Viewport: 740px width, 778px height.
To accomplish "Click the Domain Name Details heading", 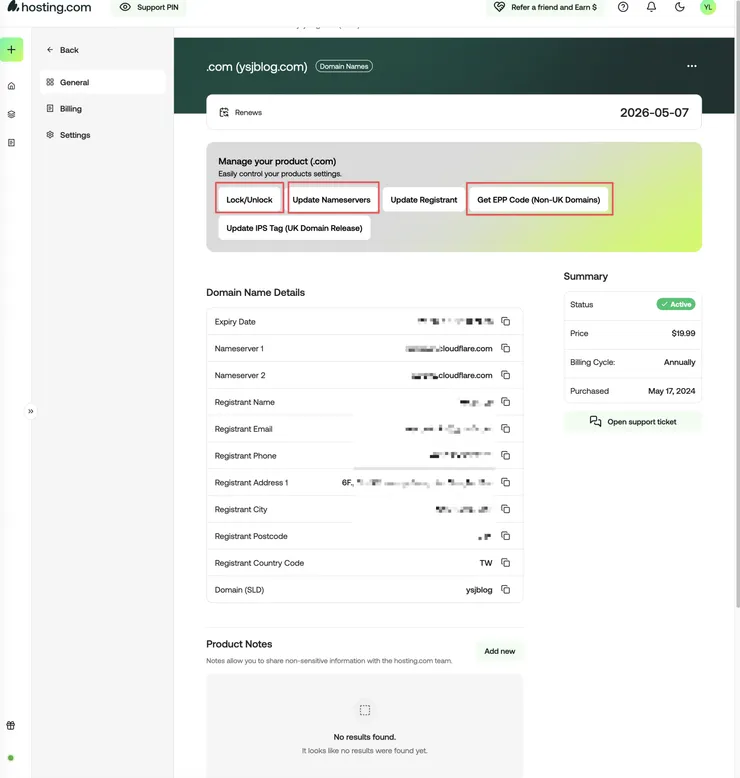I will 256,293.
